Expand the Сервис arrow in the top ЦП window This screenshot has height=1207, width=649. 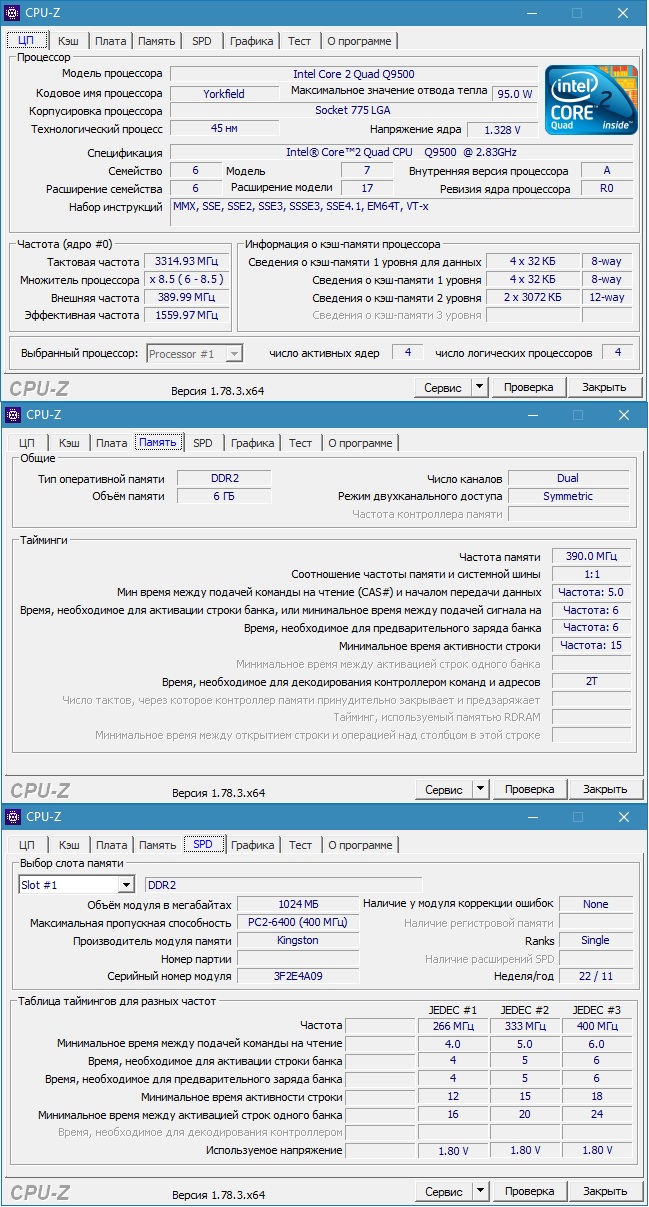click(478, 387)
